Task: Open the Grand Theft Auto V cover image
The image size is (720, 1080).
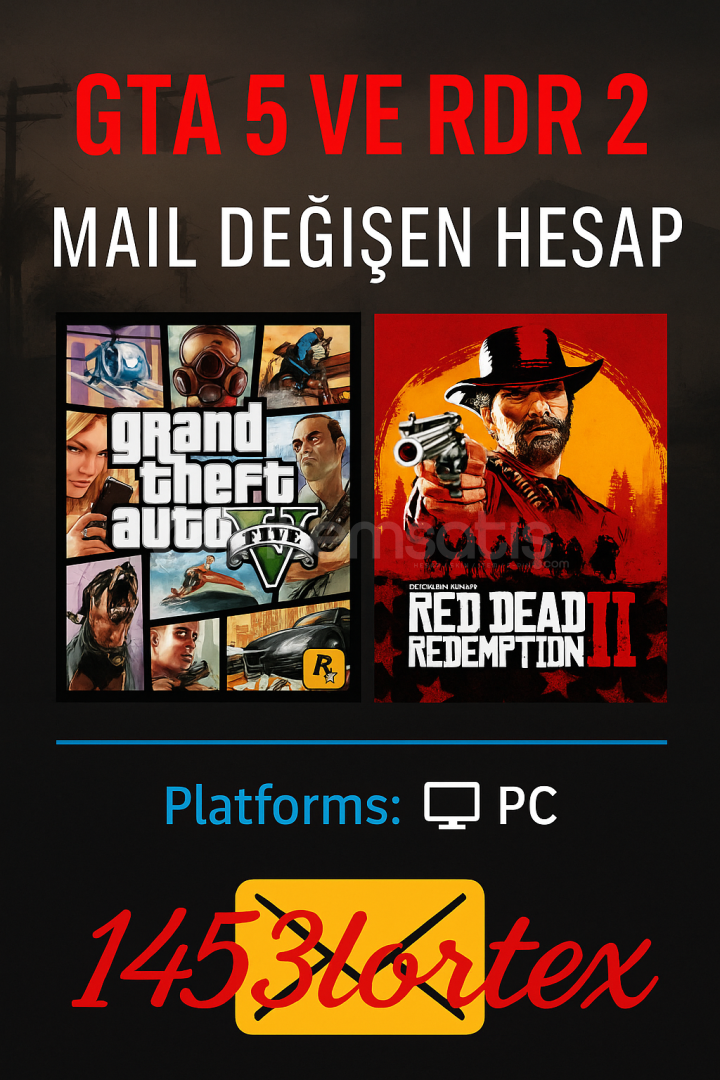Action: pyautogui.click(x=209, y=507)
